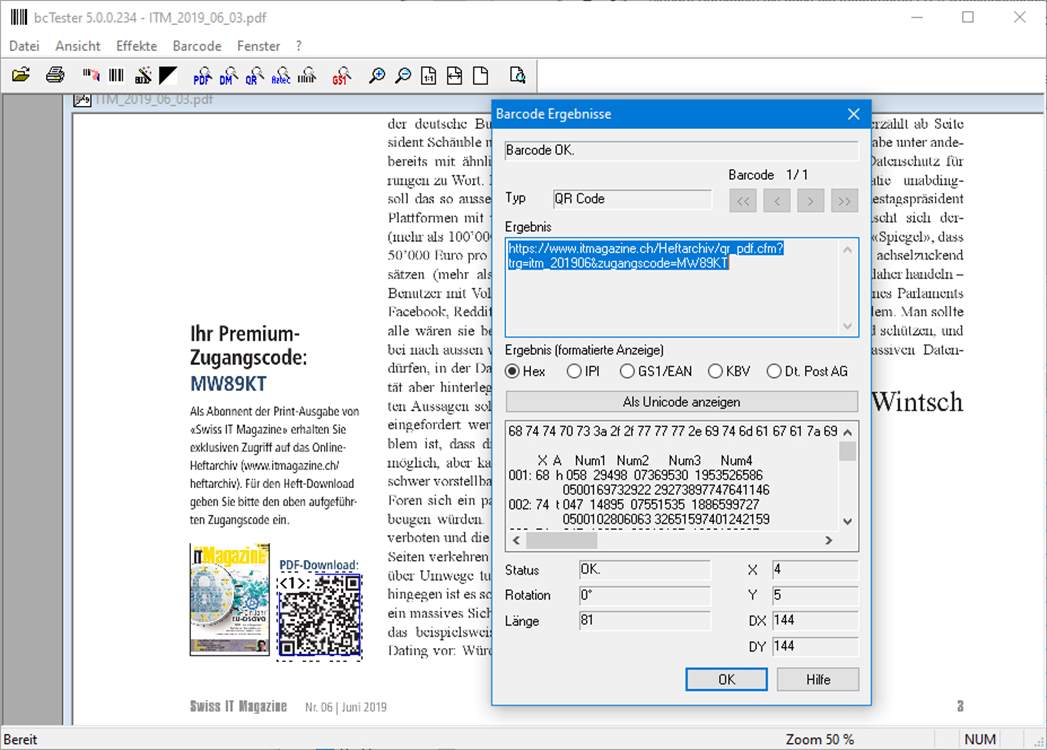
Task: Zoom in with the plus magnifier
Action: [x=377, y=75]
